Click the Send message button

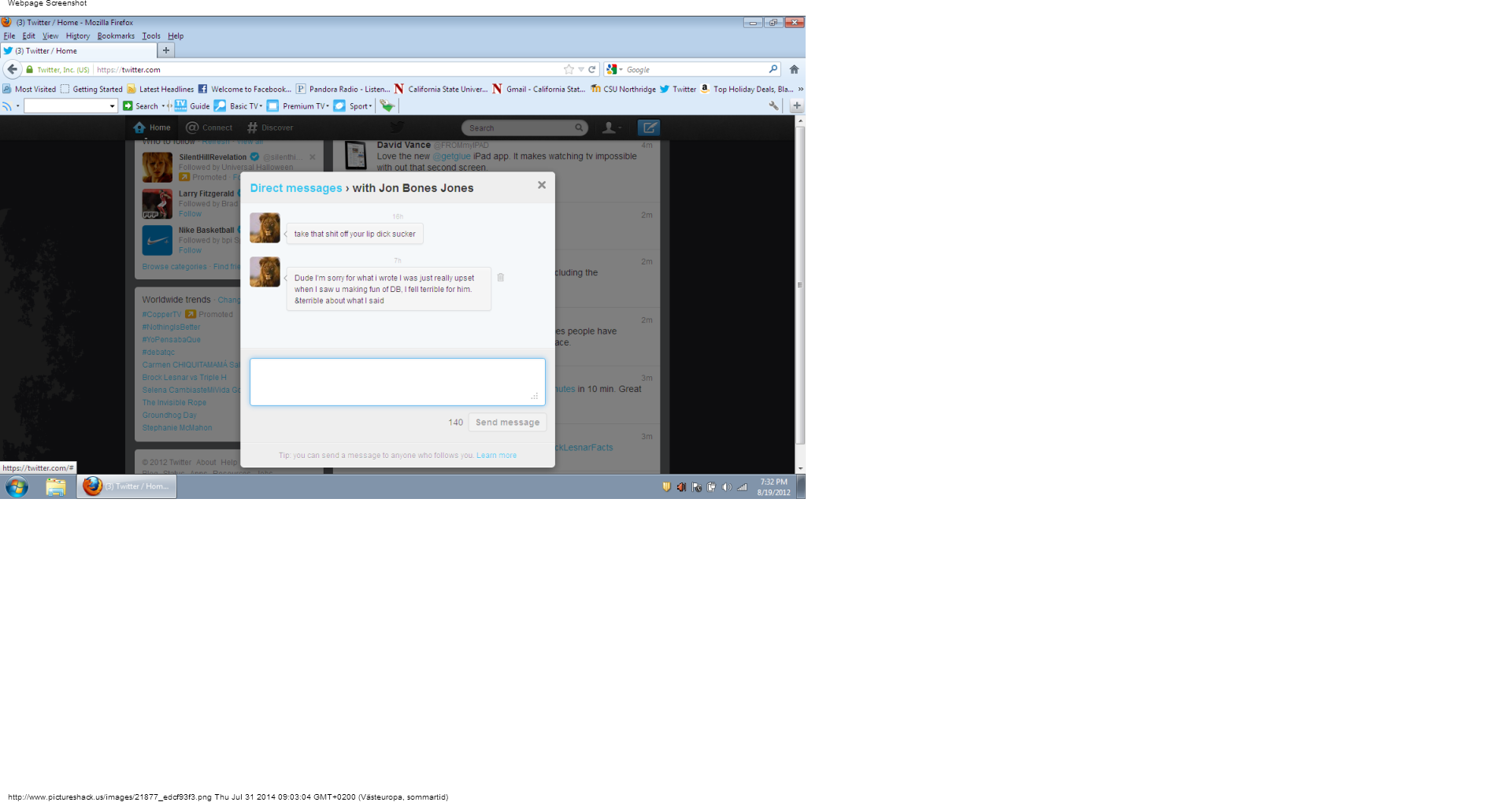point(507,423)
